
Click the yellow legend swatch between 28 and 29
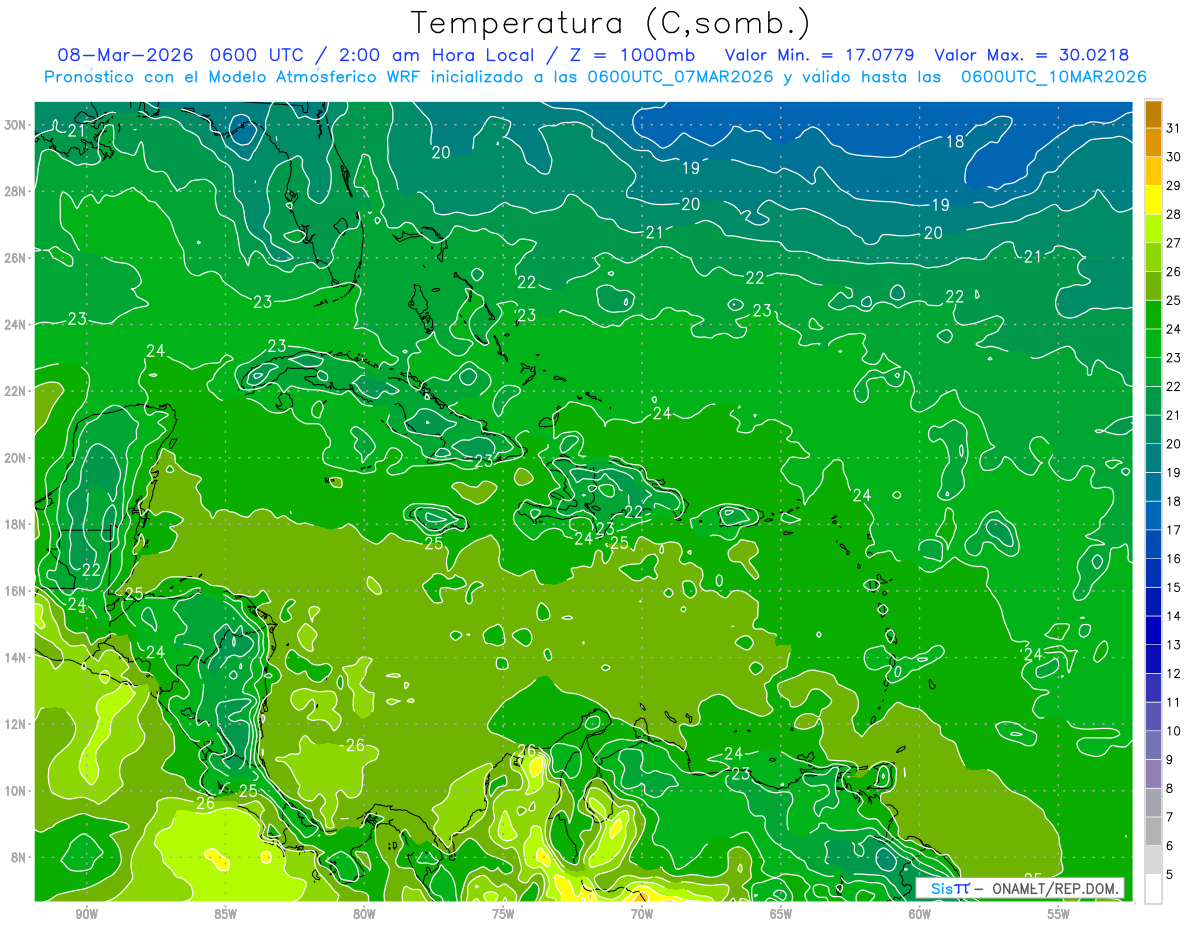pos(1153,199)
